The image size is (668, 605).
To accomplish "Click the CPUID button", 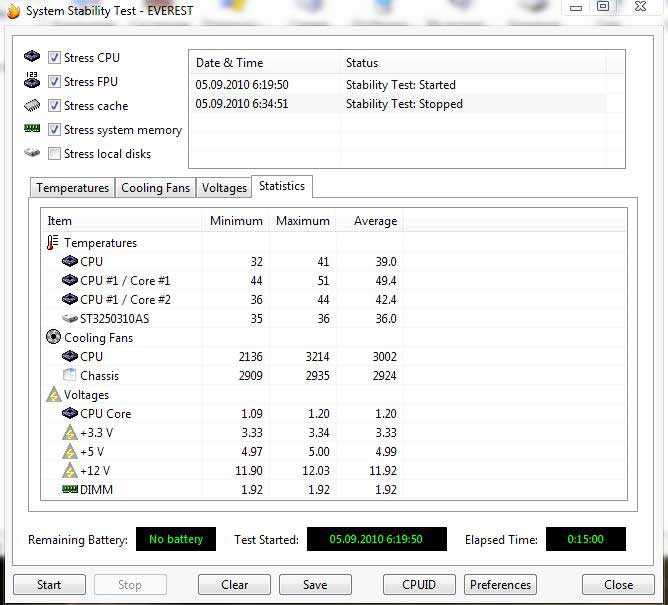I will click(x=418, y=585).
